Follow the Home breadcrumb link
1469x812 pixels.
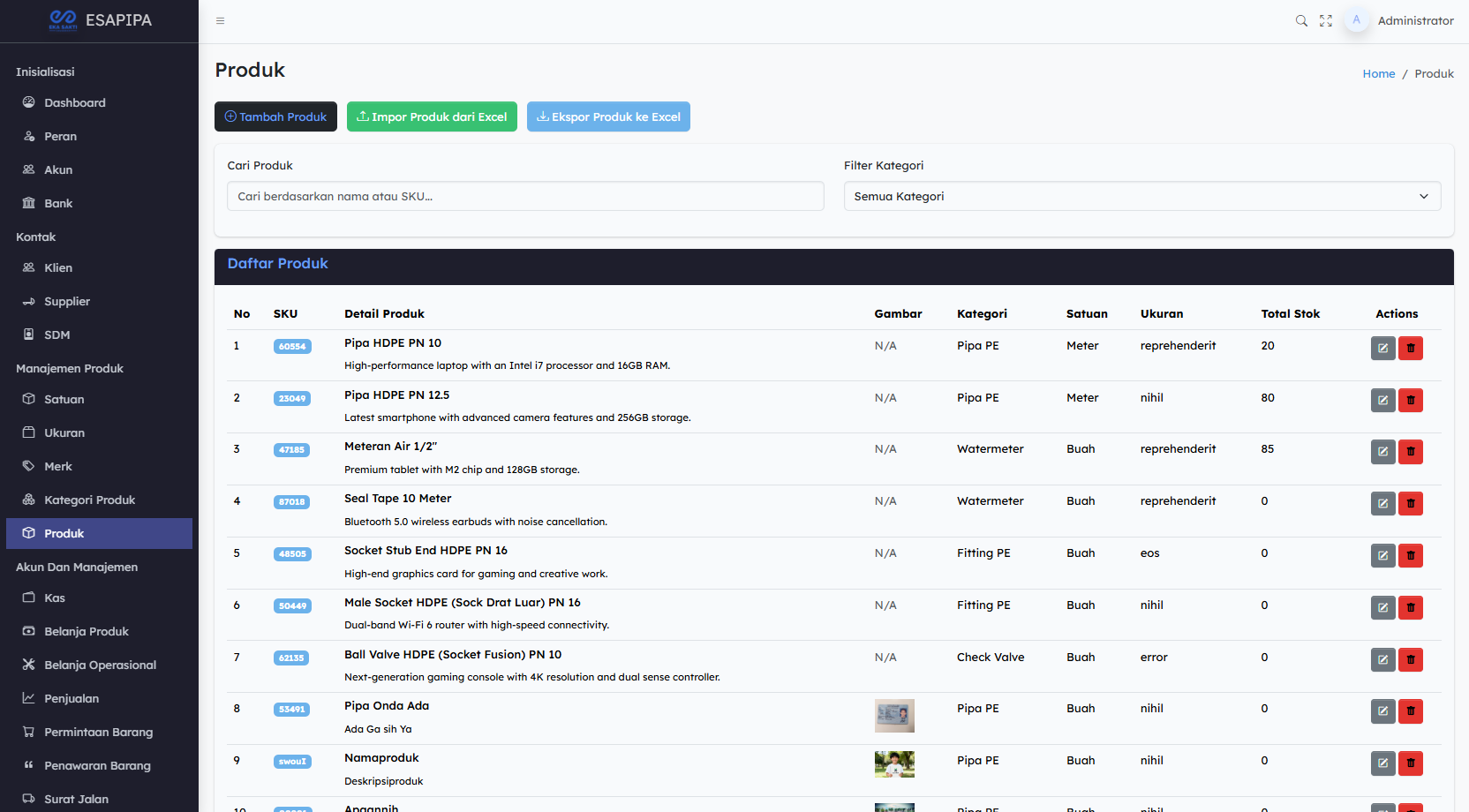(1378, 73)
